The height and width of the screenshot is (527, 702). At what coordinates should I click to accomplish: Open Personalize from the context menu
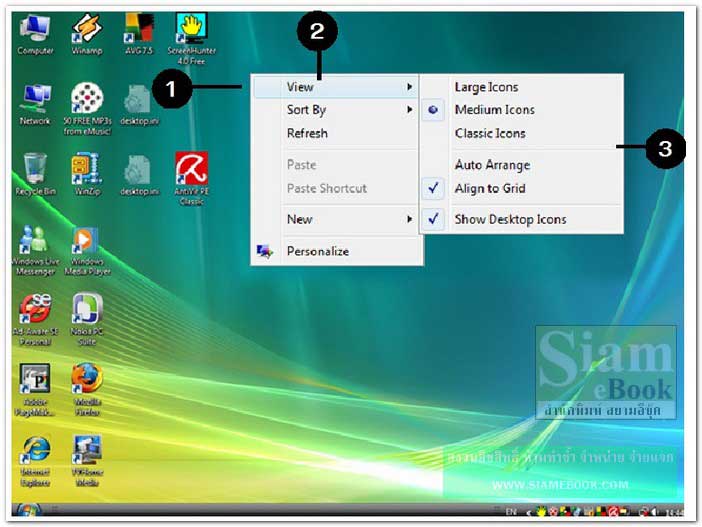[336, 251]
